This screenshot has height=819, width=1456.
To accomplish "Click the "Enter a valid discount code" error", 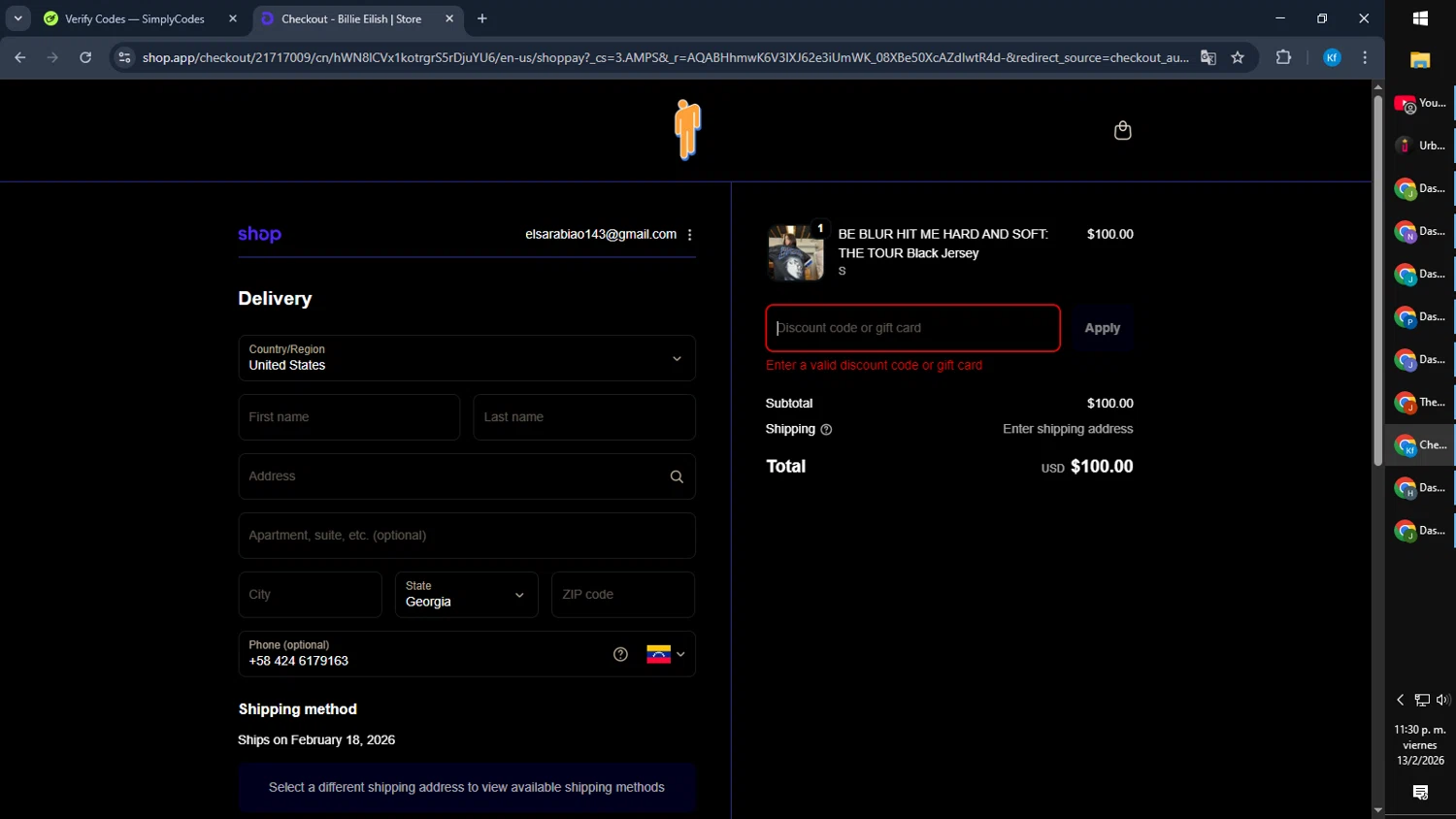I will click(x=874, y=365).
